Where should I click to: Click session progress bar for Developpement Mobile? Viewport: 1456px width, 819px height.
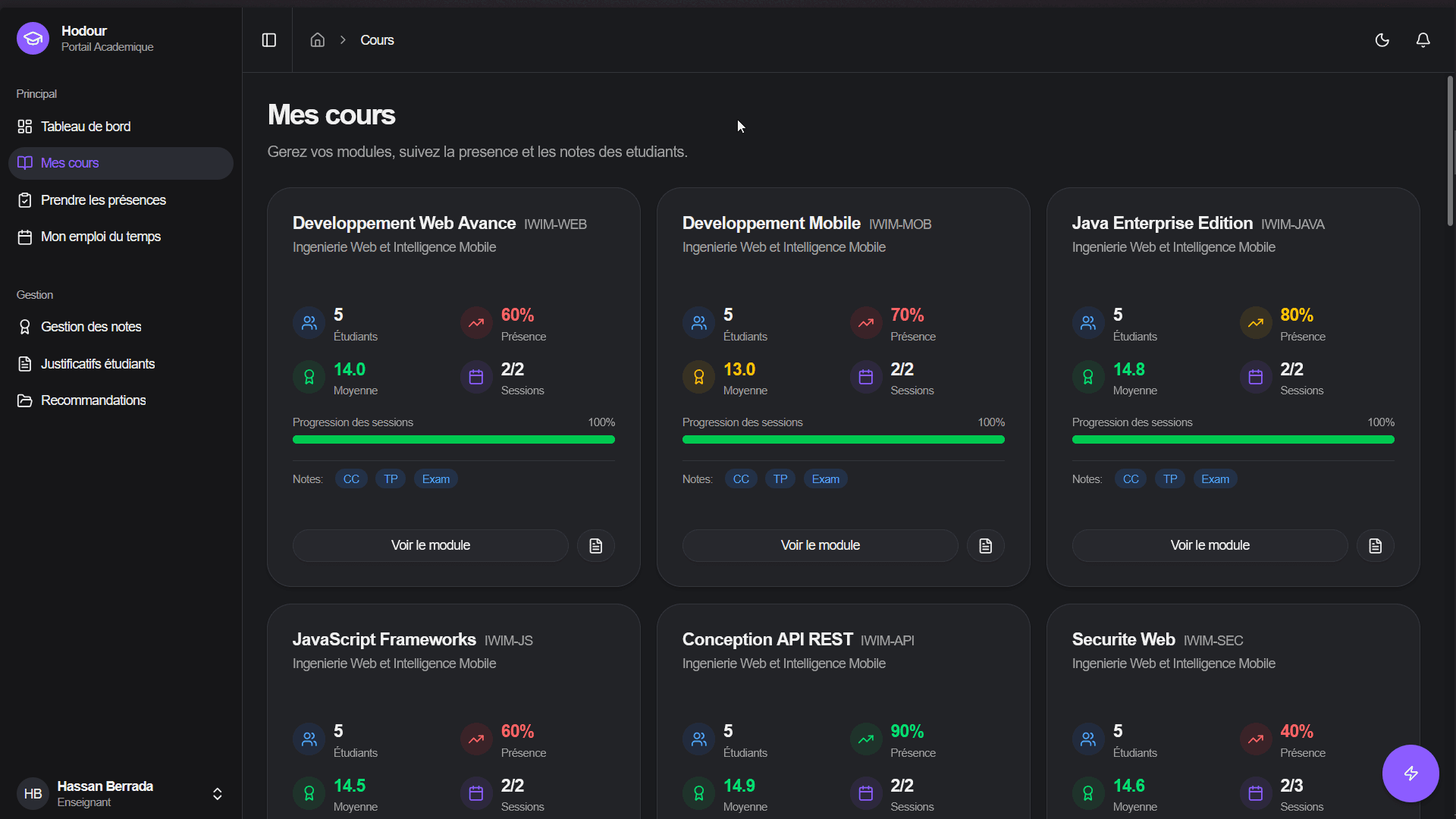click(x=843, y=440)
